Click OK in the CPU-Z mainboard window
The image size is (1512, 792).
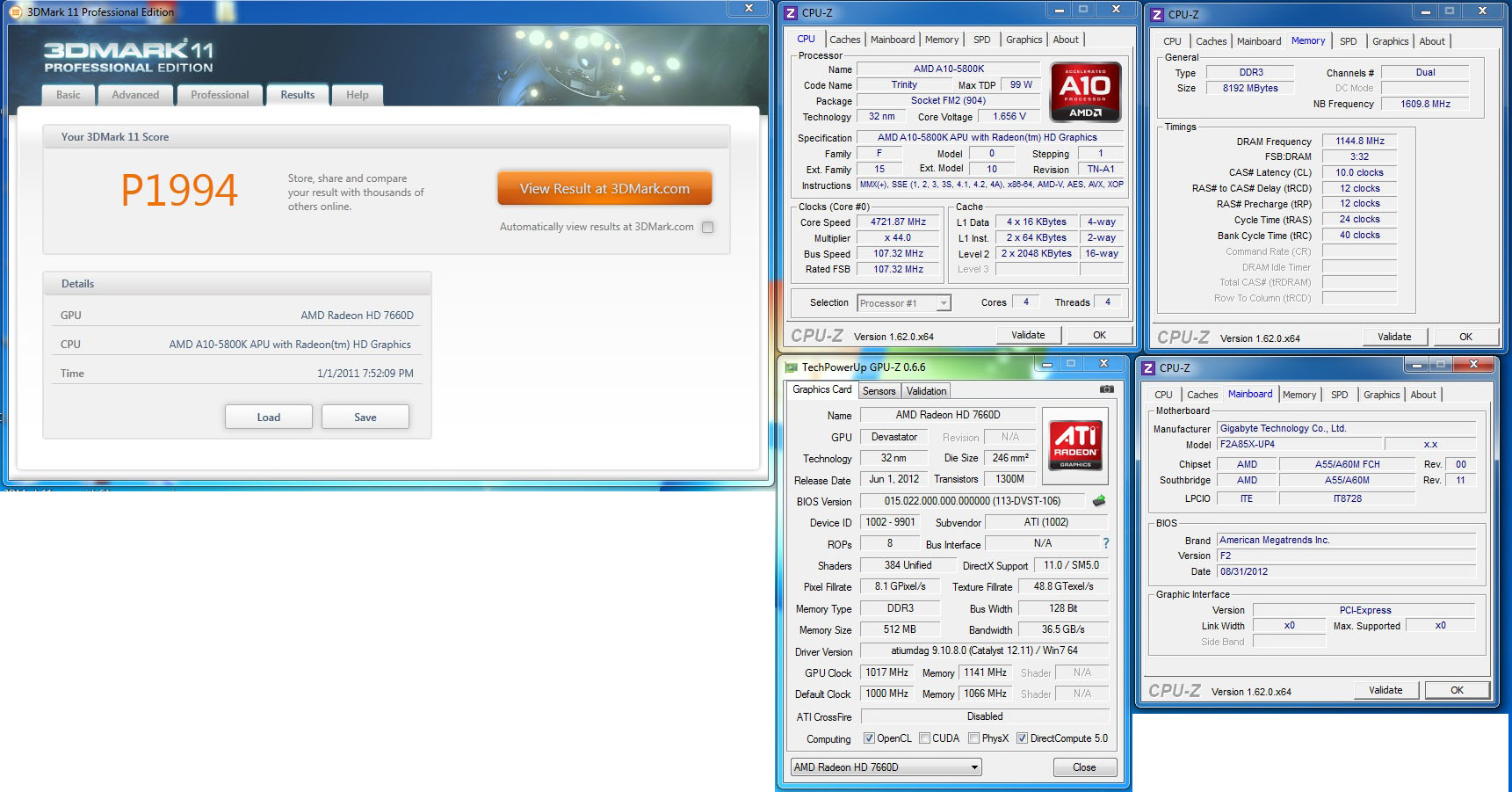click(x=1457, y=690)
